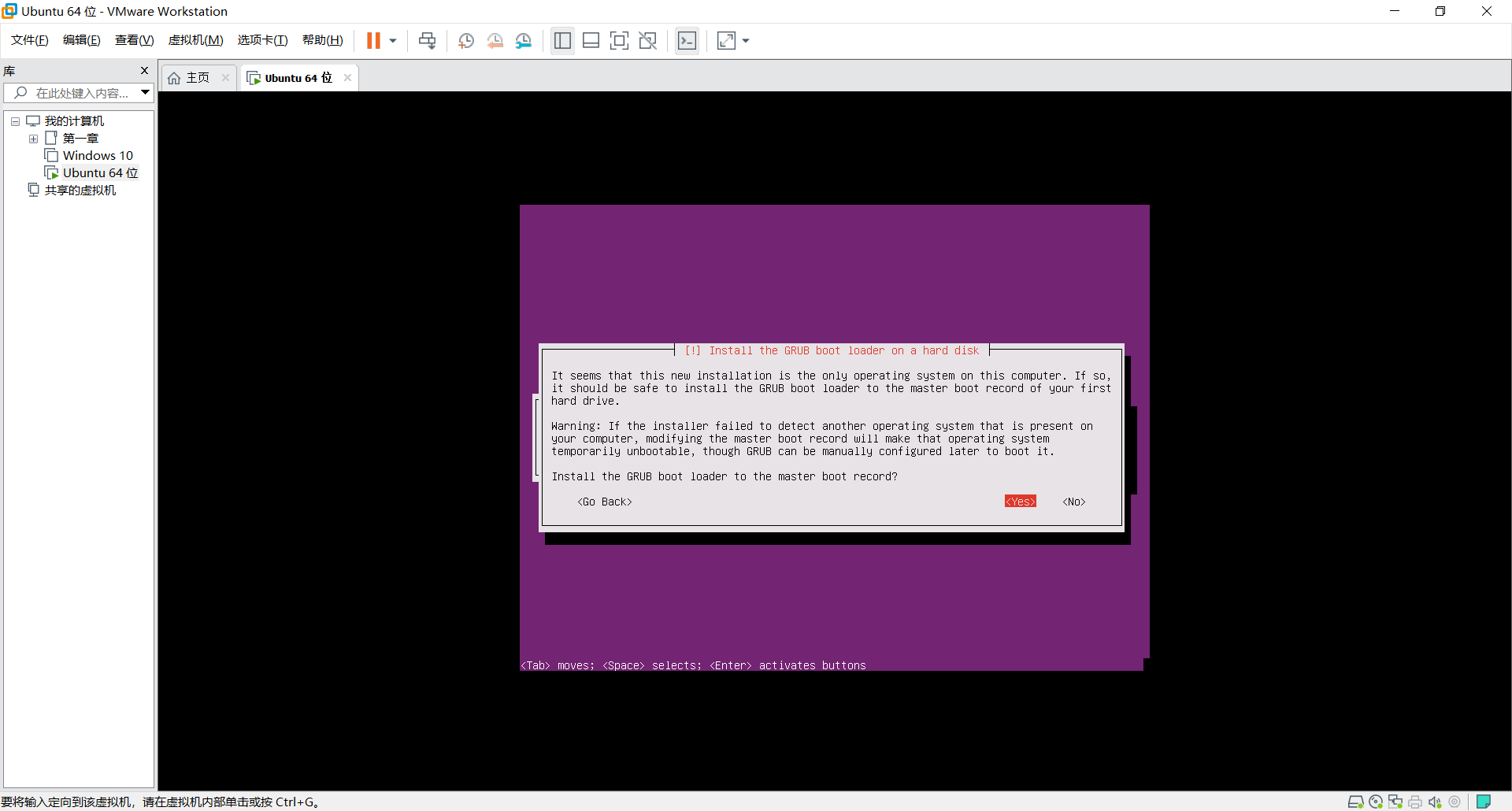
Task: Switch to Unity mode
Action: tap(647, 40)
